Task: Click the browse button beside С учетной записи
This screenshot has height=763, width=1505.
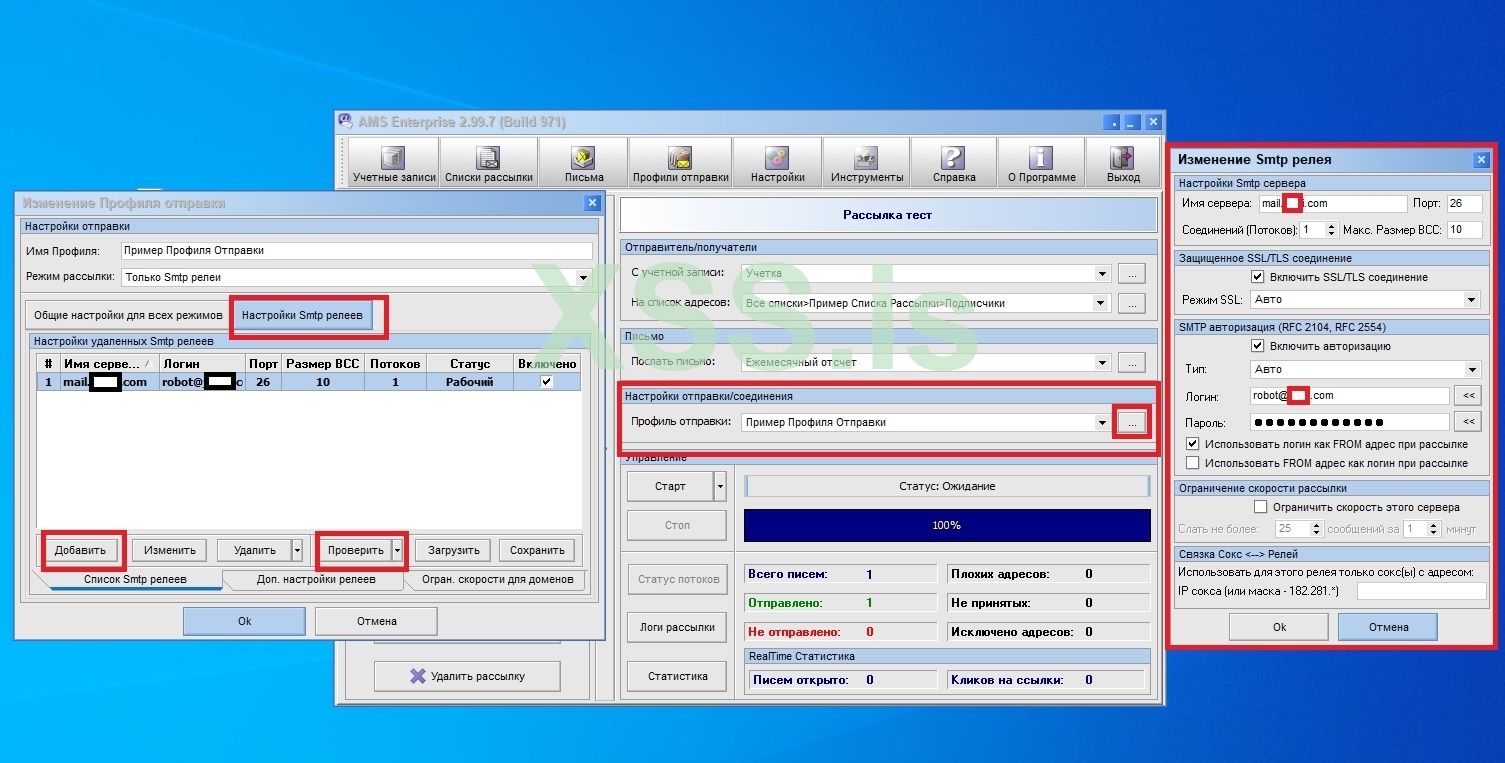Action: click(x=1131, y=272)
